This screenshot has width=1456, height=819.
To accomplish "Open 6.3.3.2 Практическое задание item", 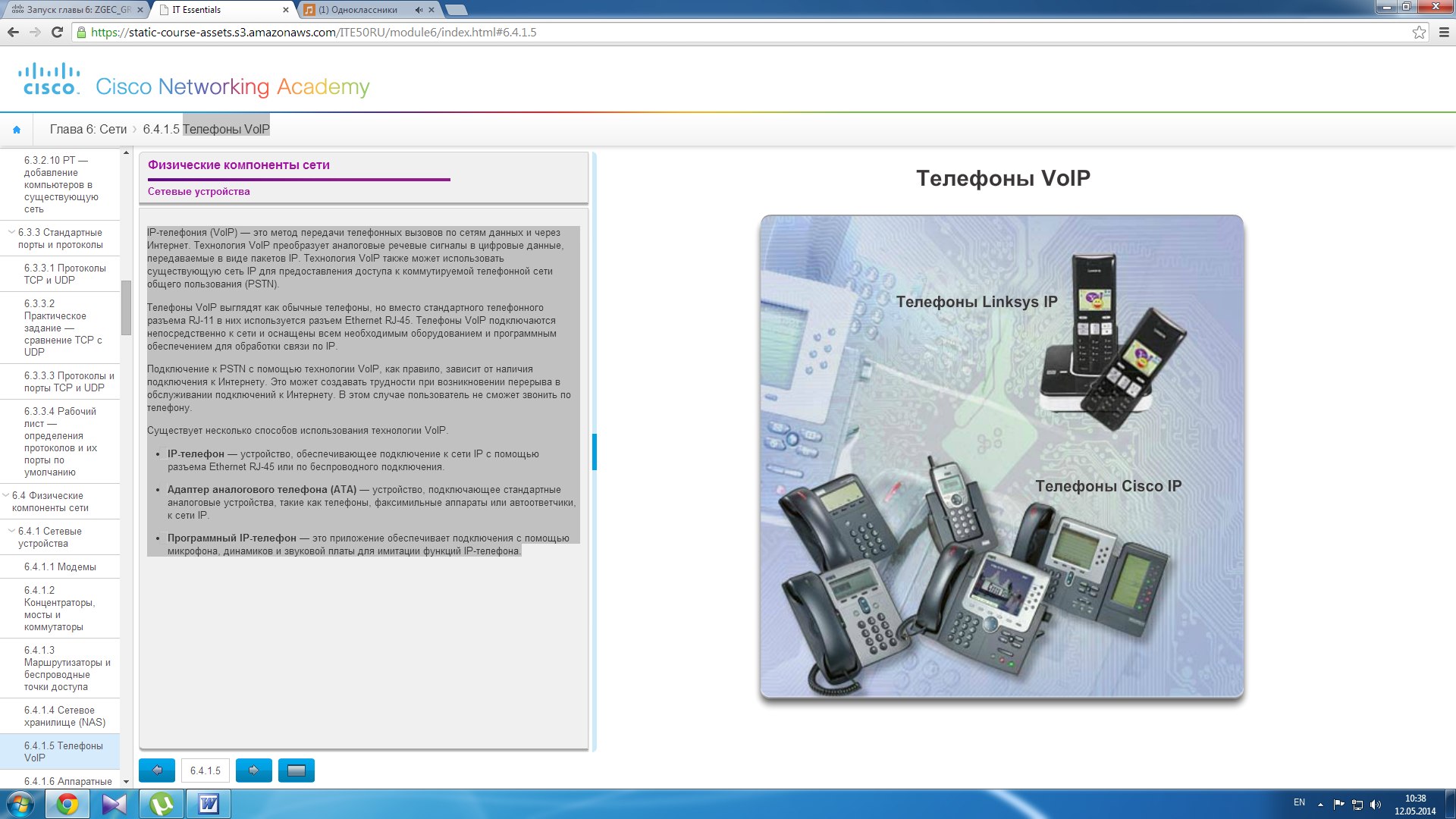I will pyautogui.click(x=61, y=328).
